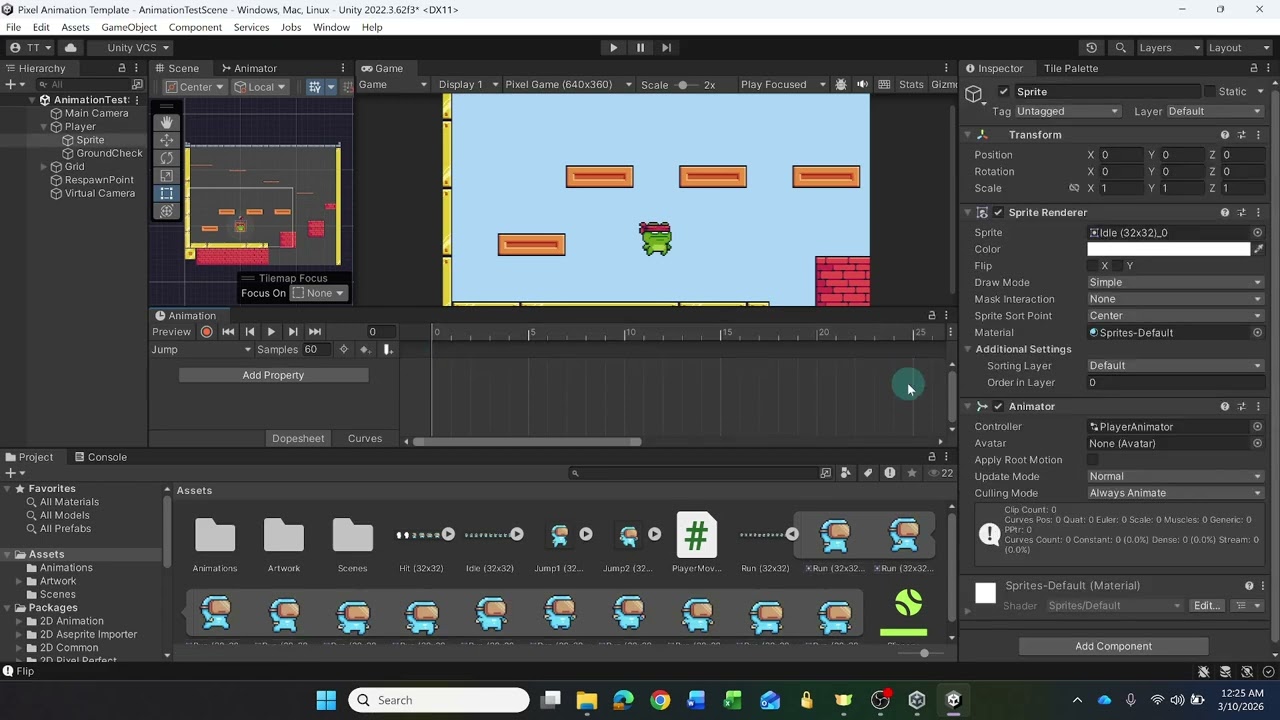Go to last keyframe in Animation

pyautogui.click(x=315, y=331)
